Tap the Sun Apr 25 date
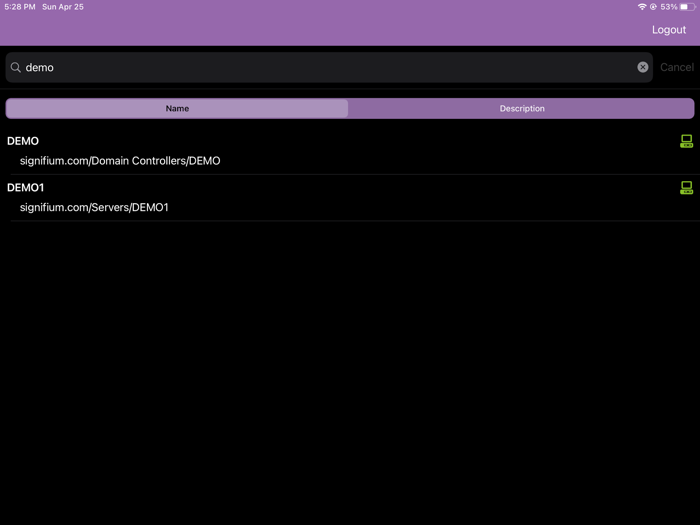 tap(63, 7)
